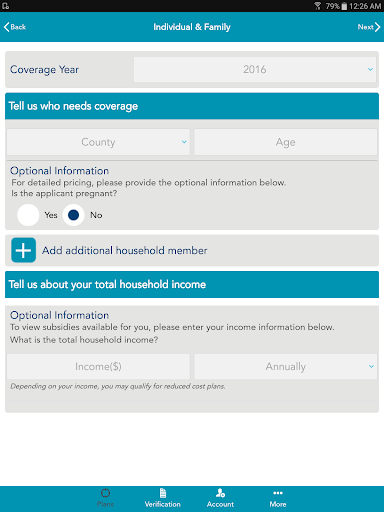Tap the Next chevron arrow
Screen dimensions: 384x512
point(377,27)
